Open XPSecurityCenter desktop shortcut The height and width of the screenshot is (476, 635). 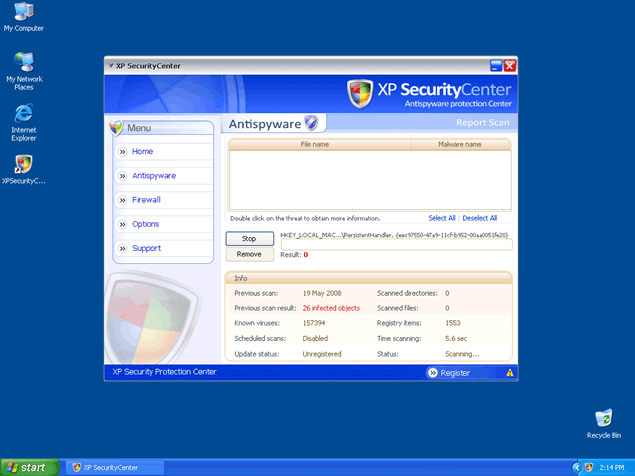click(x=23, y=164)
